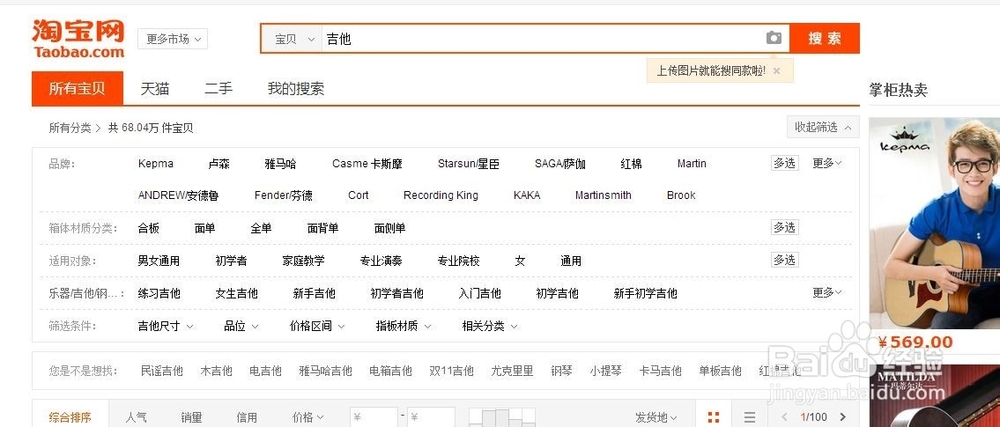
Task: Select 全单 body material
Action: click(x=261, y=228)
